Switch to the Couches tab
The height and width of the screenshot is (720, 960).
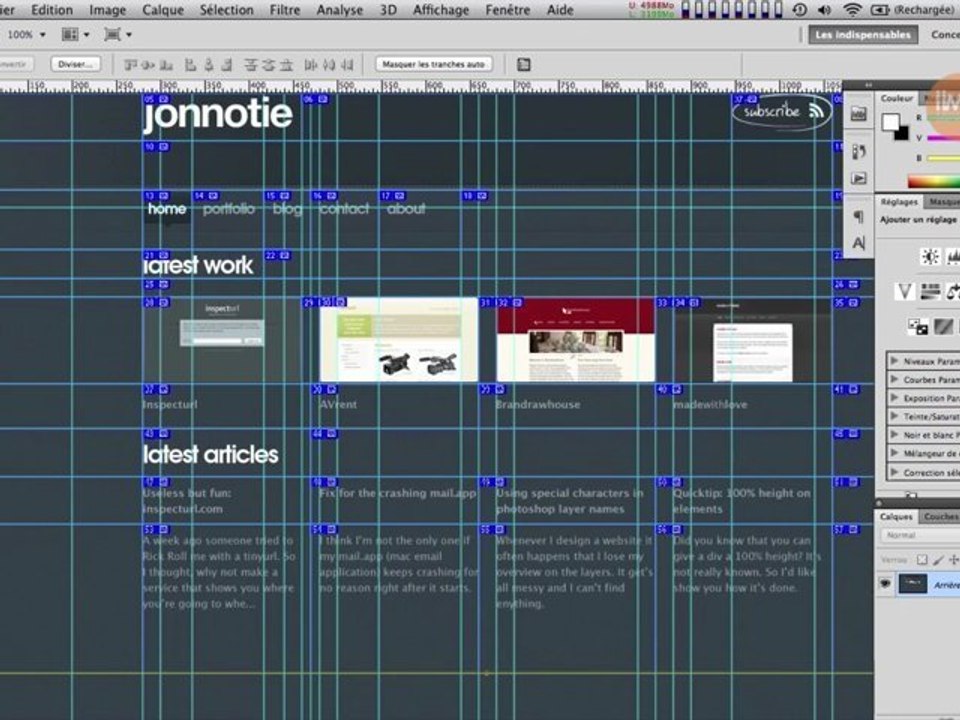(x=940, y=517)
